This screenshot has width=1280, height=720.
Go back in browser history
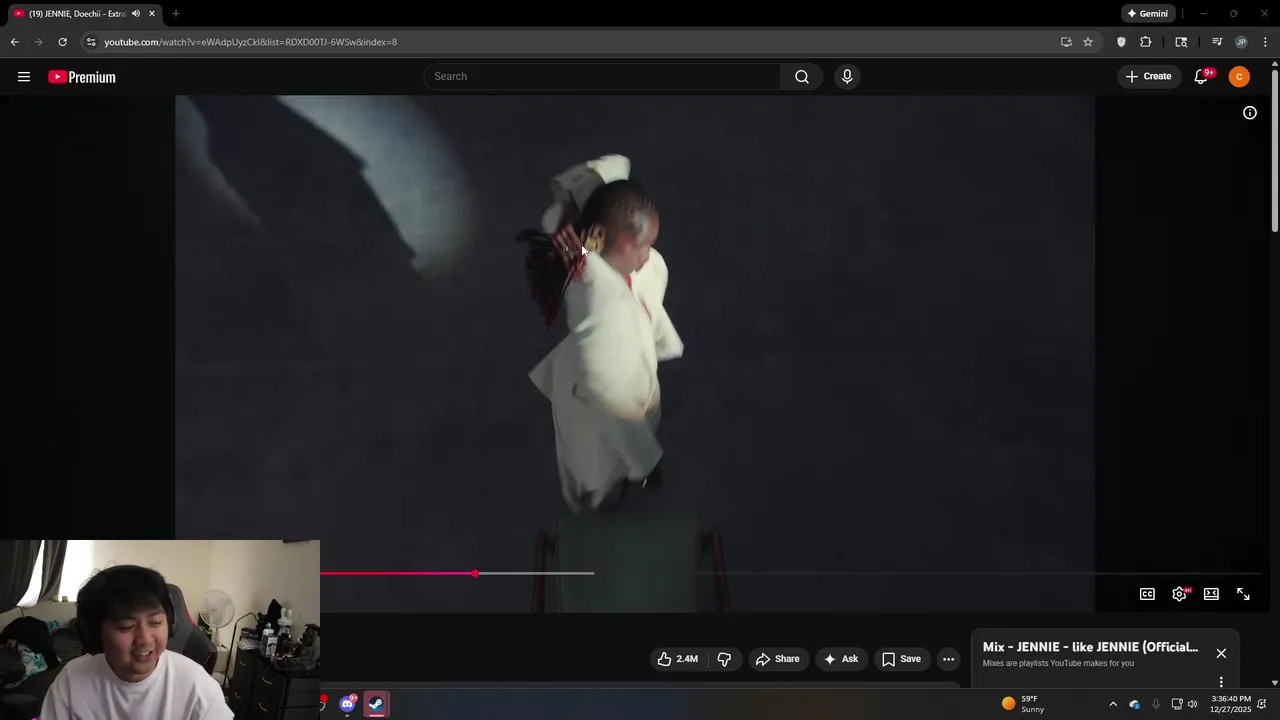pos(15,42)
